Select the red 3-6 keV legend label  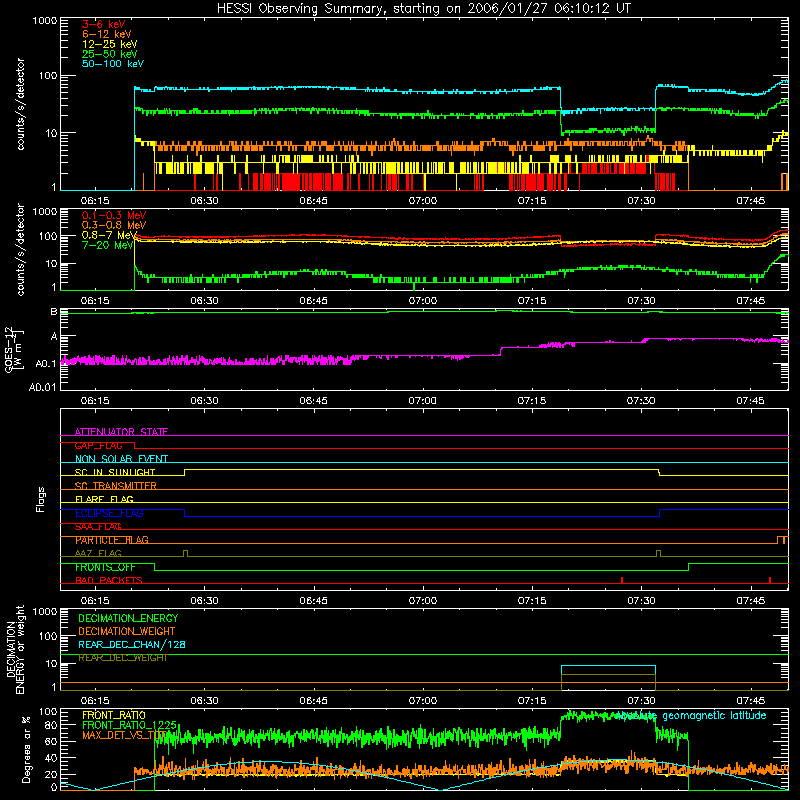(104, 24)
